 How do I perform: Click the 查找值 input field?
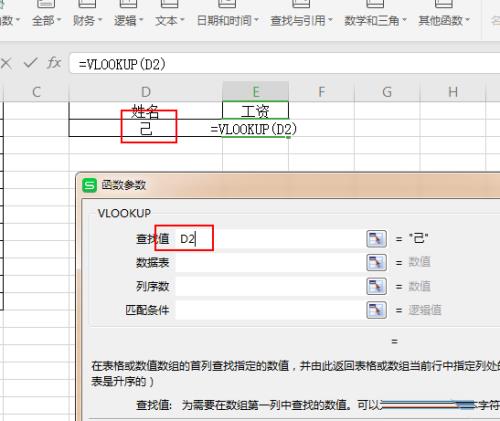(x=270, y=239)
